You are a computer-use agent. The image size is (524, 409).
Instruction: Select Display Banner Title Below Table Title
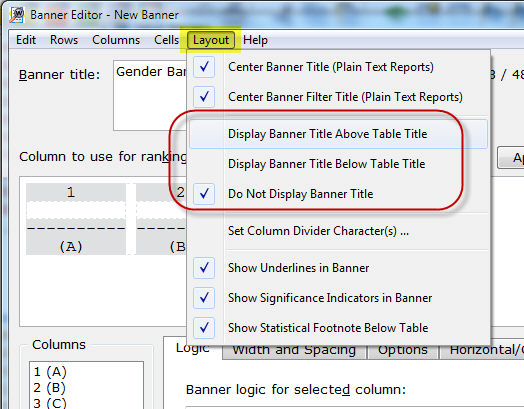point(338,164)
